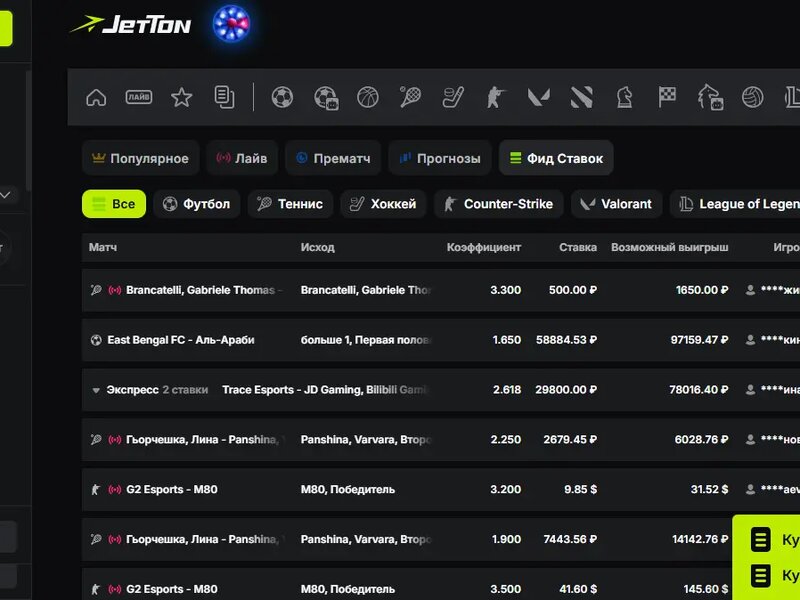Expand the left sidebar chevron dropdown
The width and height of the screenshot is (800, 600).
(x=6, y=195)
